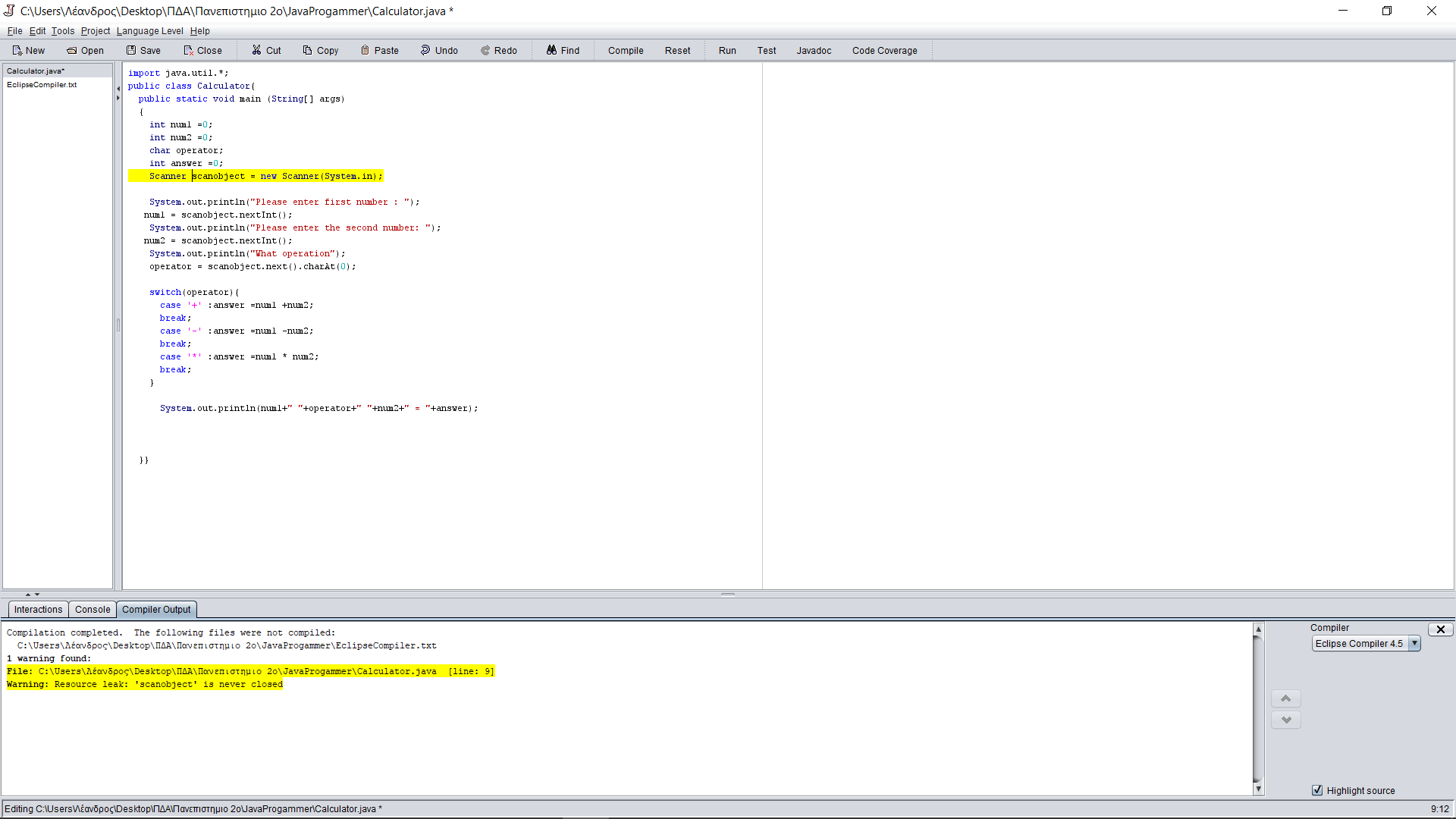This screenshot has height=819, width=1456.
Task: Jump to previous compiler error arrow
Action: coord(1285,698)
